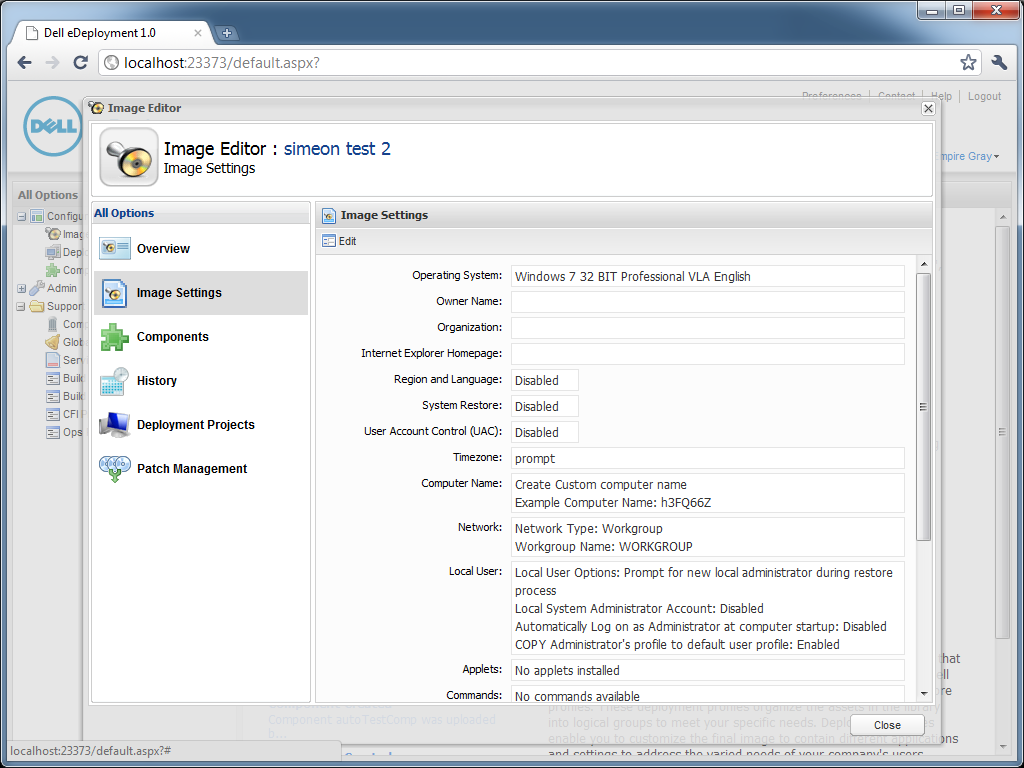Click the simeon test 2 title link
1024x768 pixels.
tap(337, 149)
